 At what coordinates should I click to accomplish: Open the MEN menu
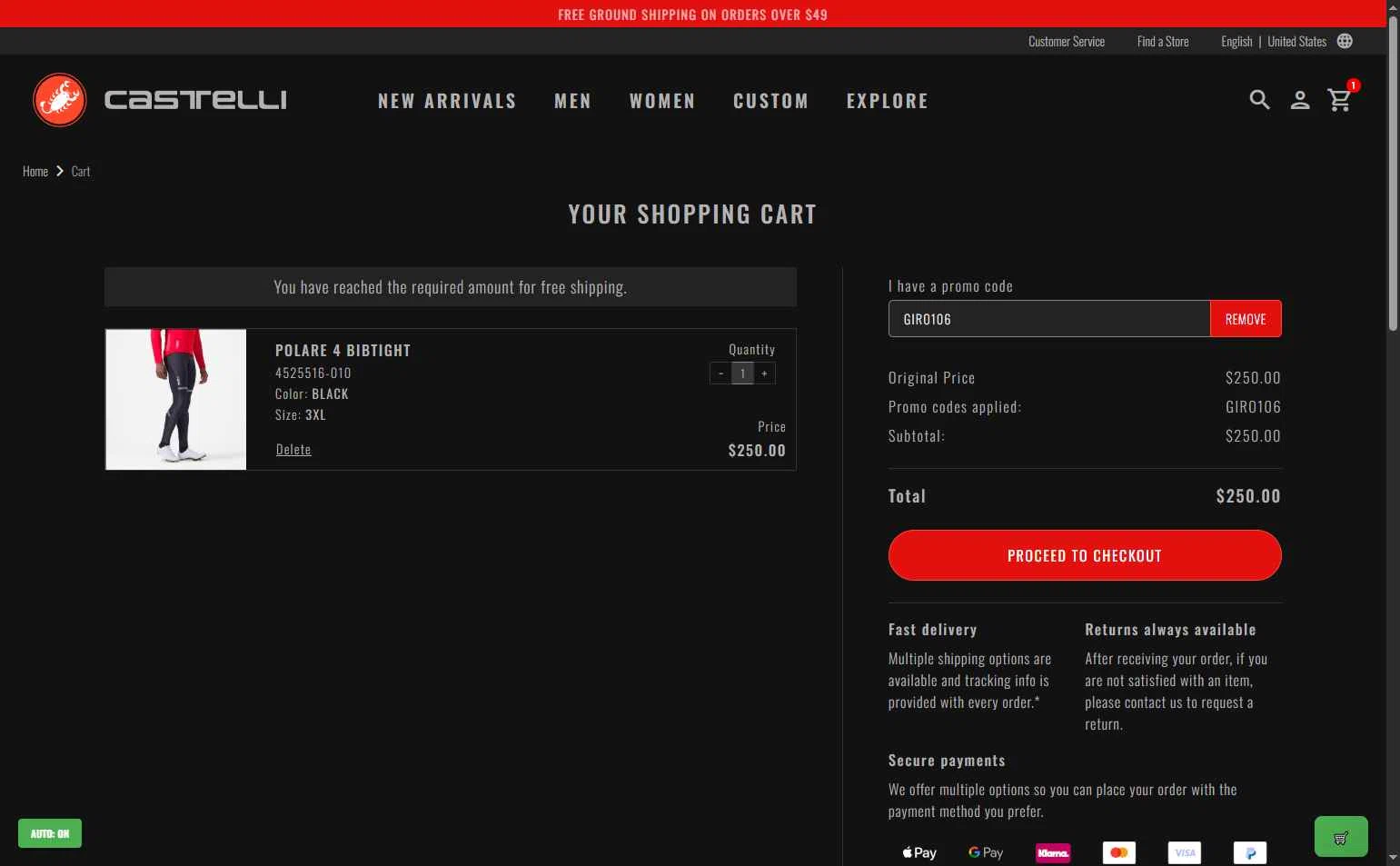click(x=572, y=101)
